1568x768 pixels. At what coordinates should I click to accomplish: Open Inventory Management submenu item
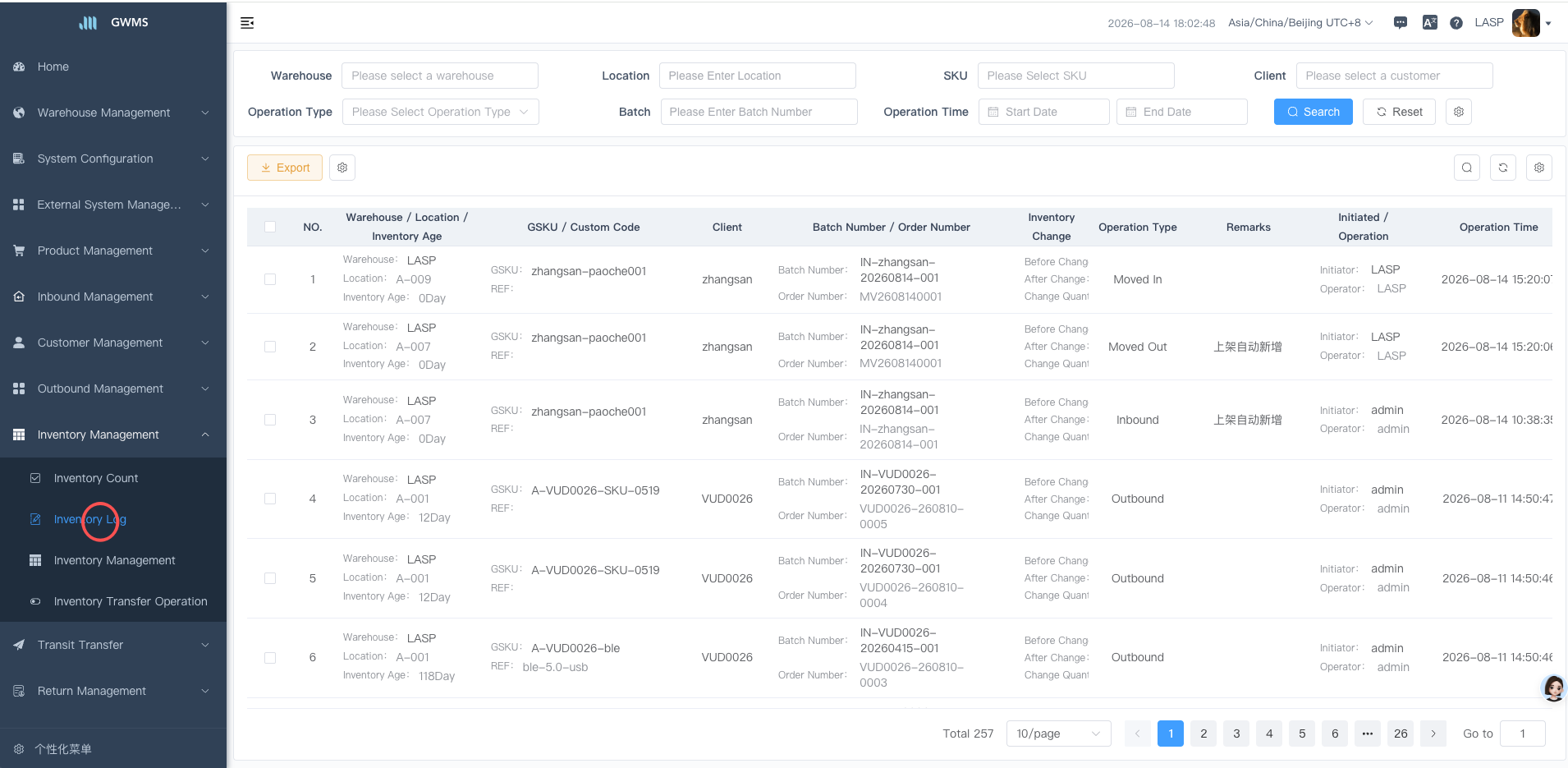coord(113,560)
